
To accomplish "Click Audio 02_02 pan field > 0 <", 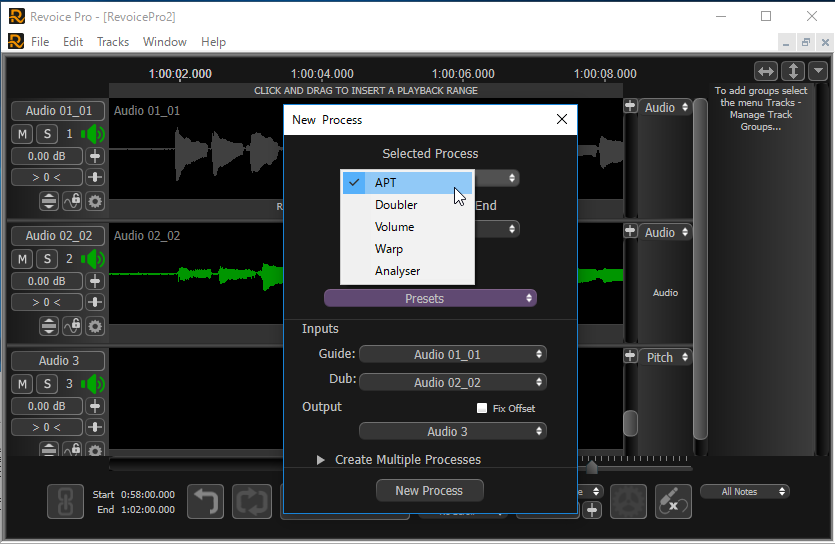I will [x=47, y=302].
